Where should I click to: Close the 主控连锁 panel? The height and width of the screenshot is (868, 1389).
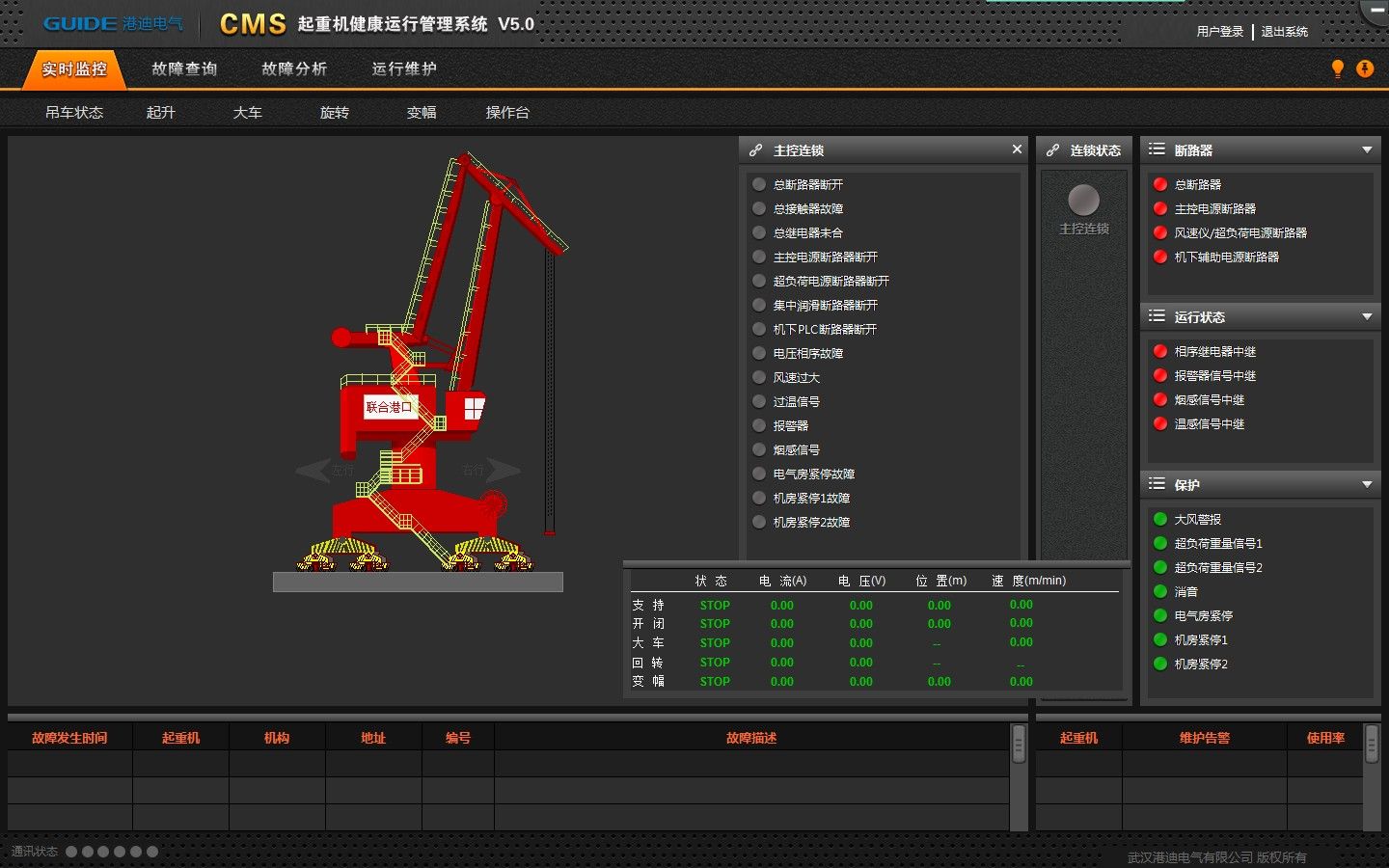coord(1017,149)
